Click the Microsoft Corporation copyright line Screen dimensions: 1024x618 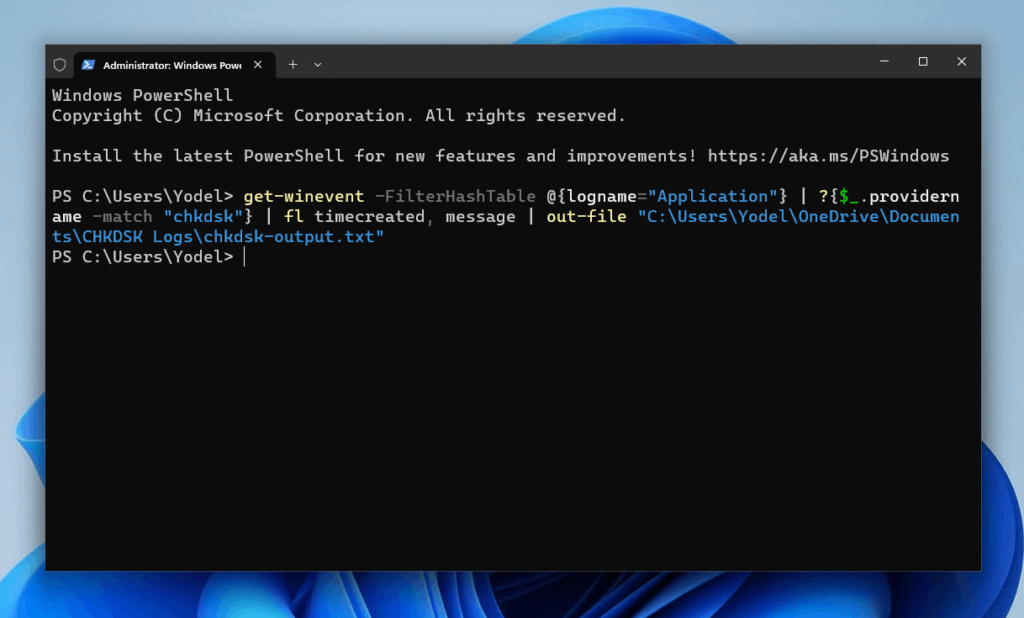coord(336,115)
